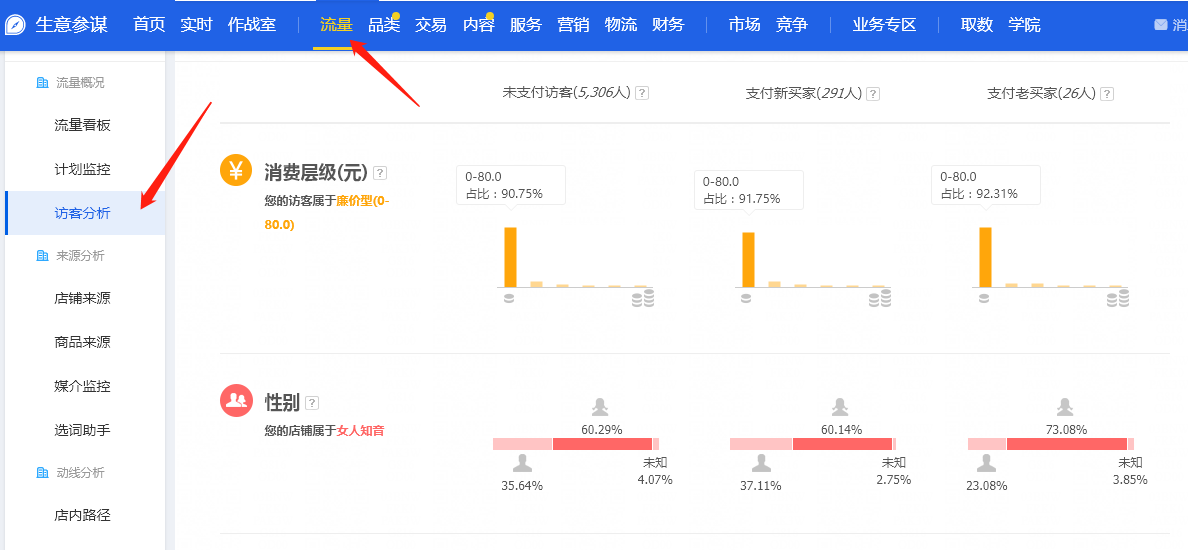Expand the 动线分析 sidebar section
Viewport: 1188px width, 550px height.
point(80,473)
